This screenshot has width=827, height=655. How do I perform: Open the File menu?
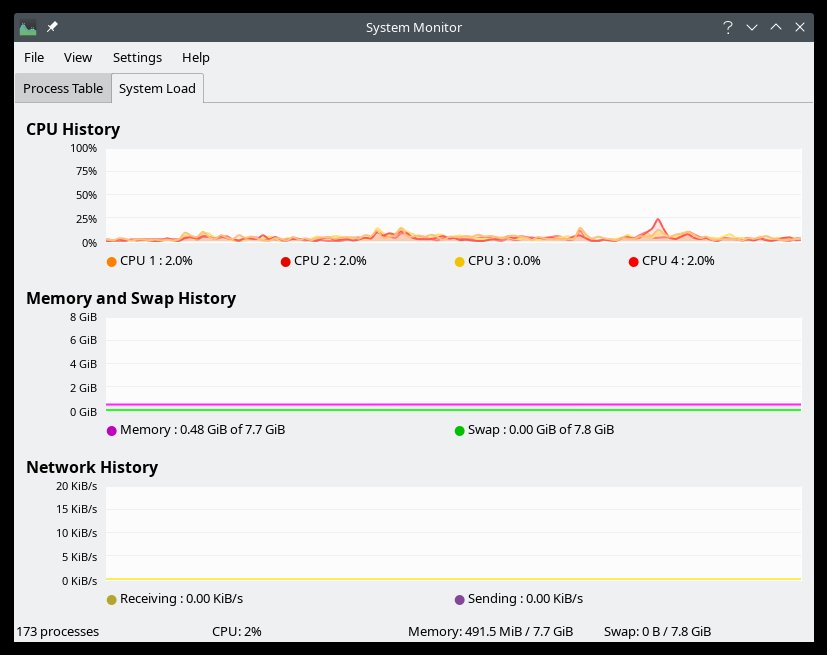[34, 57]
